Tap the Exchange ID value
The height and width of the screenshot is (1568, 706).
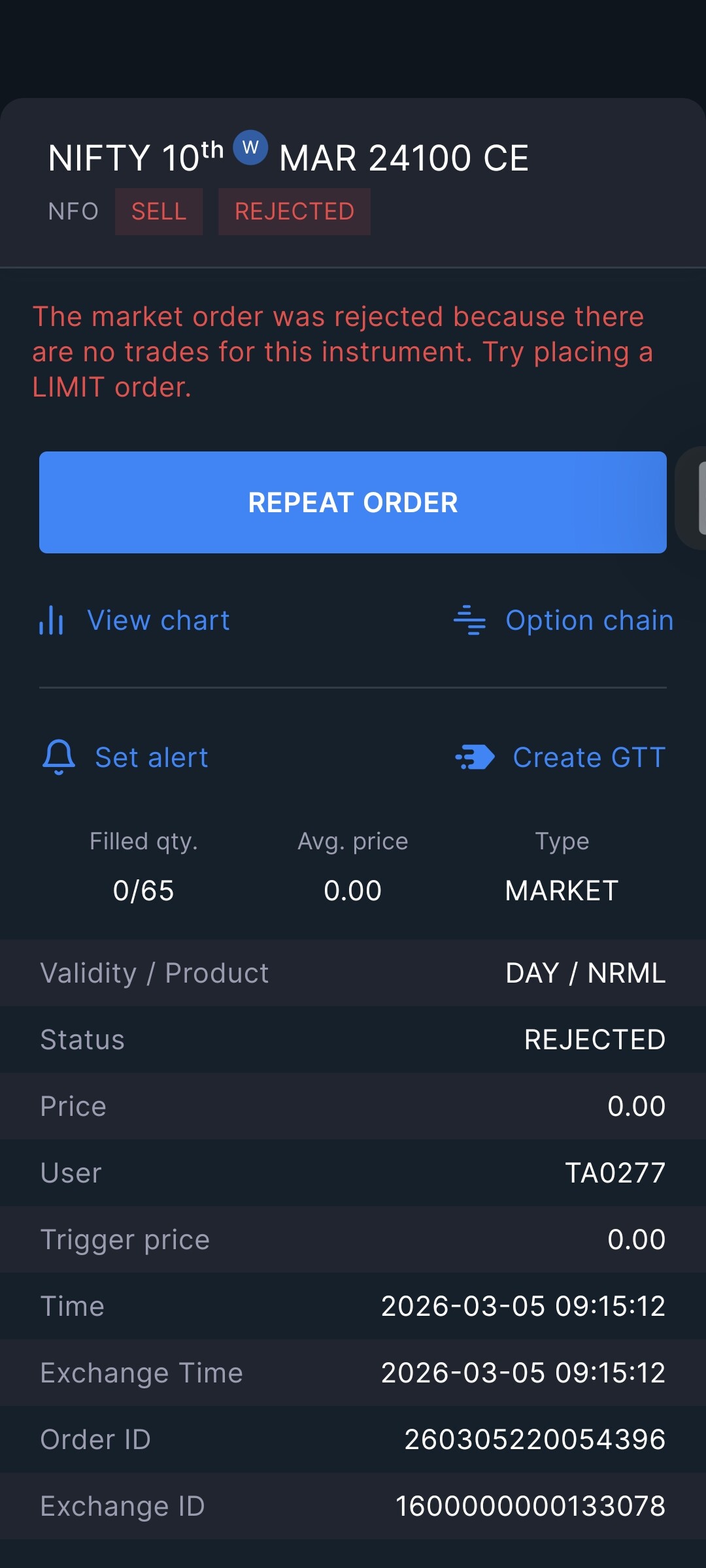click(x=530, y=1506)
